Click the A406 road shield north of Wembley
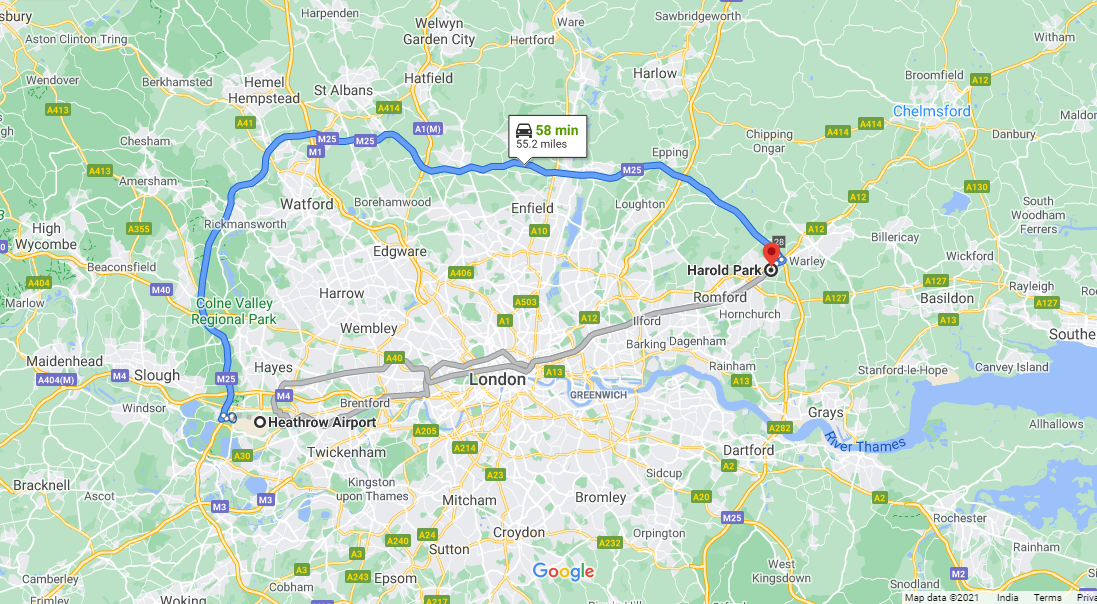Viewport: 1097px width, 604px height. 460,273
